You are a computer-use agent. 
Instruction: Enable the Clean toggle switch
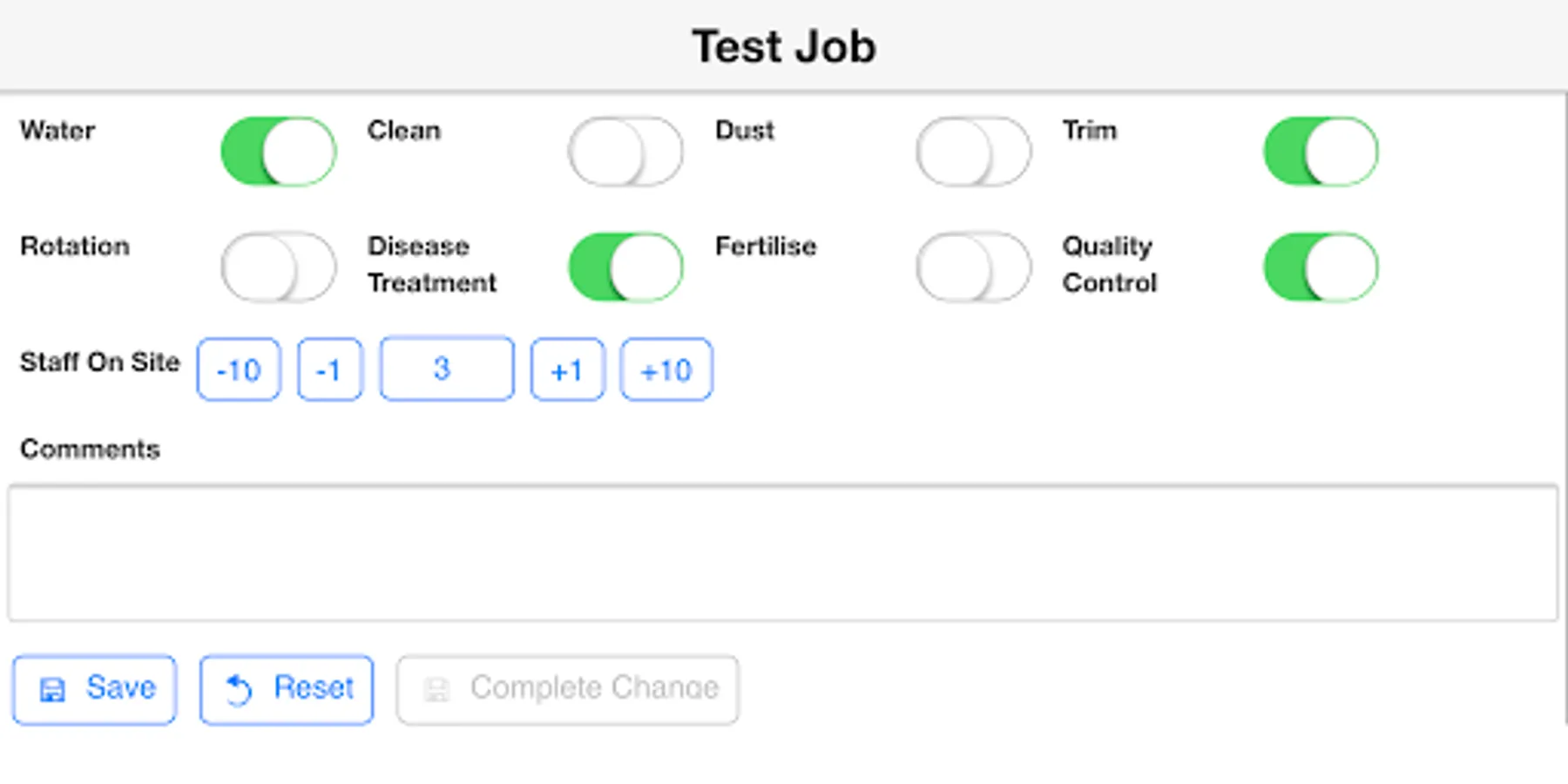[x=625, y=152]
